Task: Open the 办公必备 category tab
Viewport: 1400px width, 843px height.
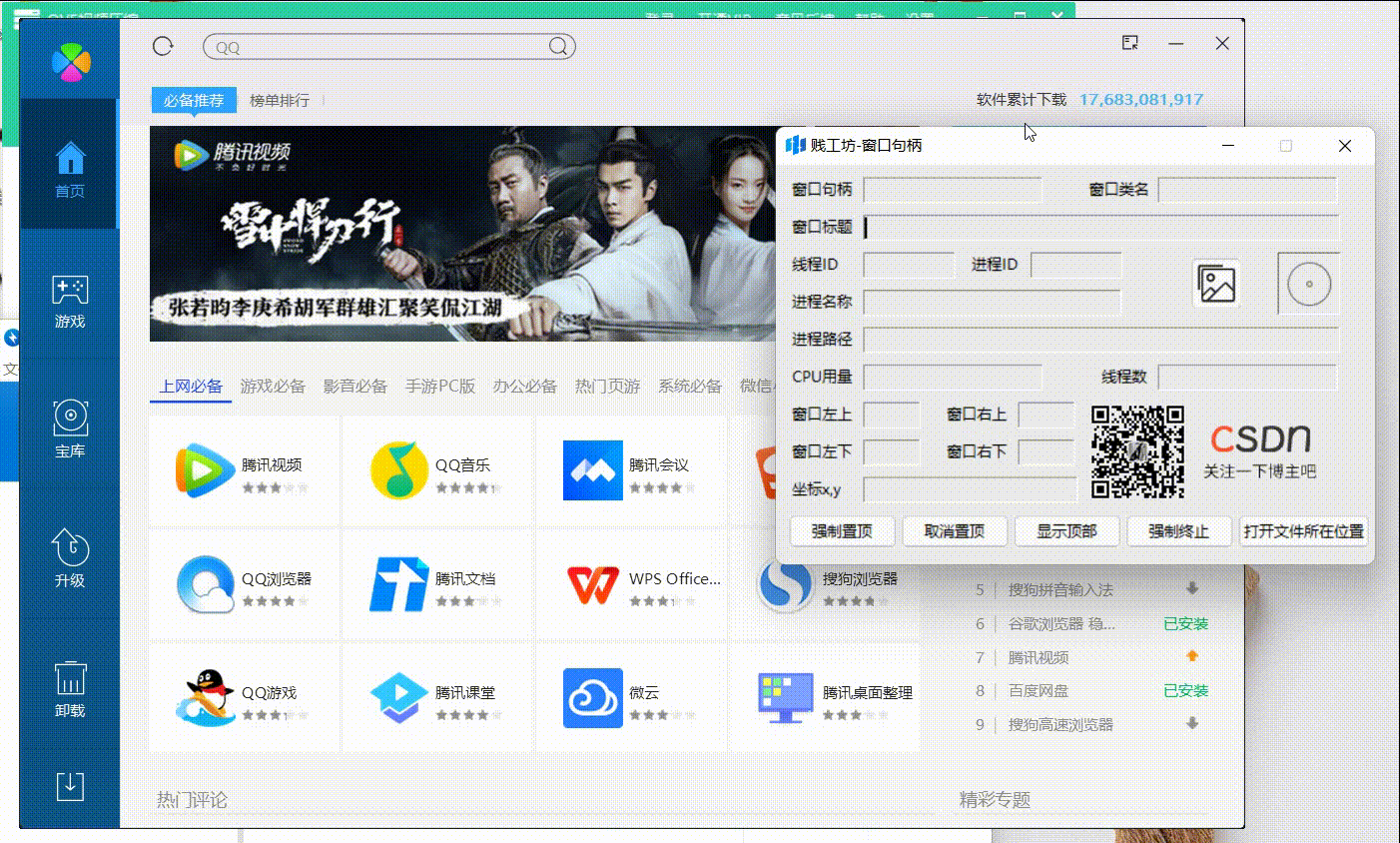Action: (x=524, y=385)
